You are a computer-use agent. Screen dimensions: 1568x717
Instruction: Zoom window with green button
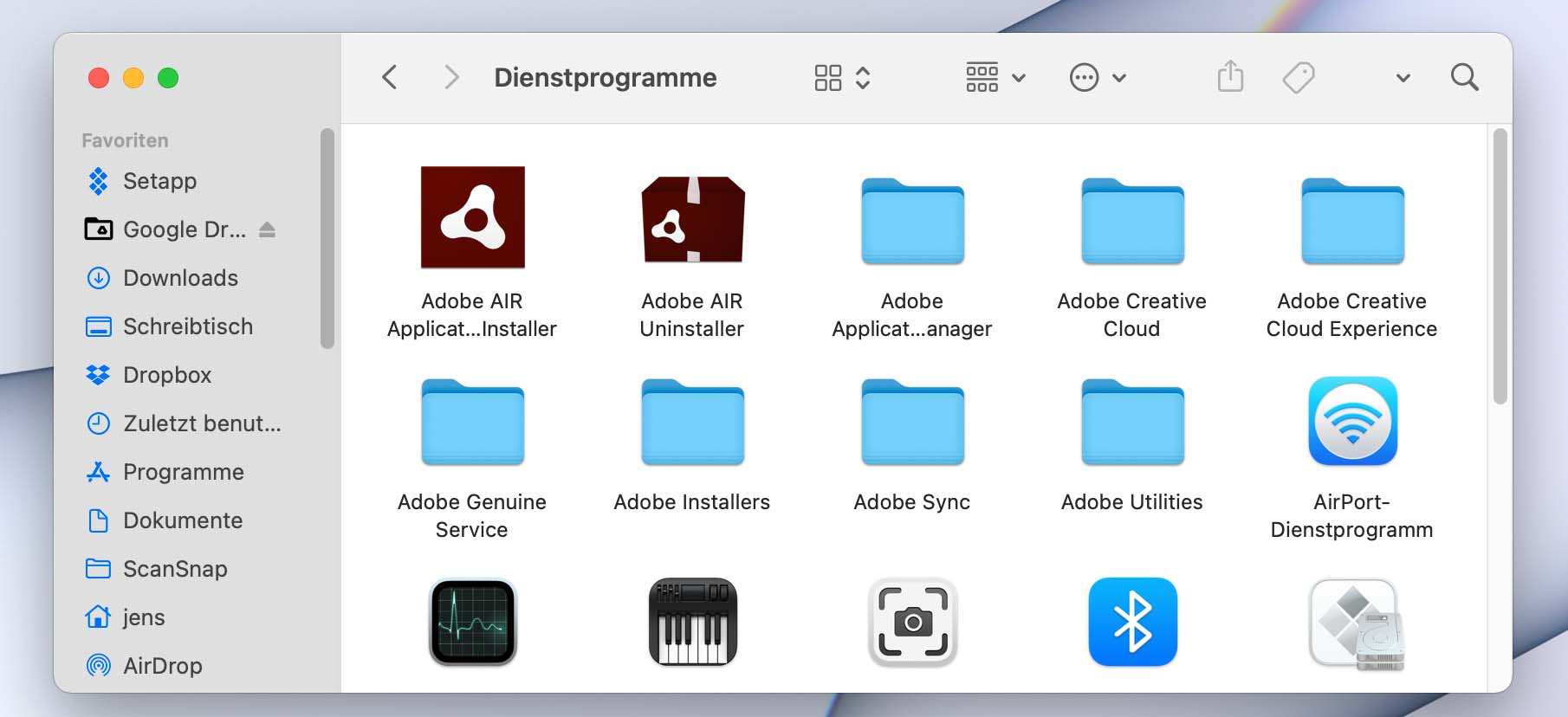[x=168, y=78]
